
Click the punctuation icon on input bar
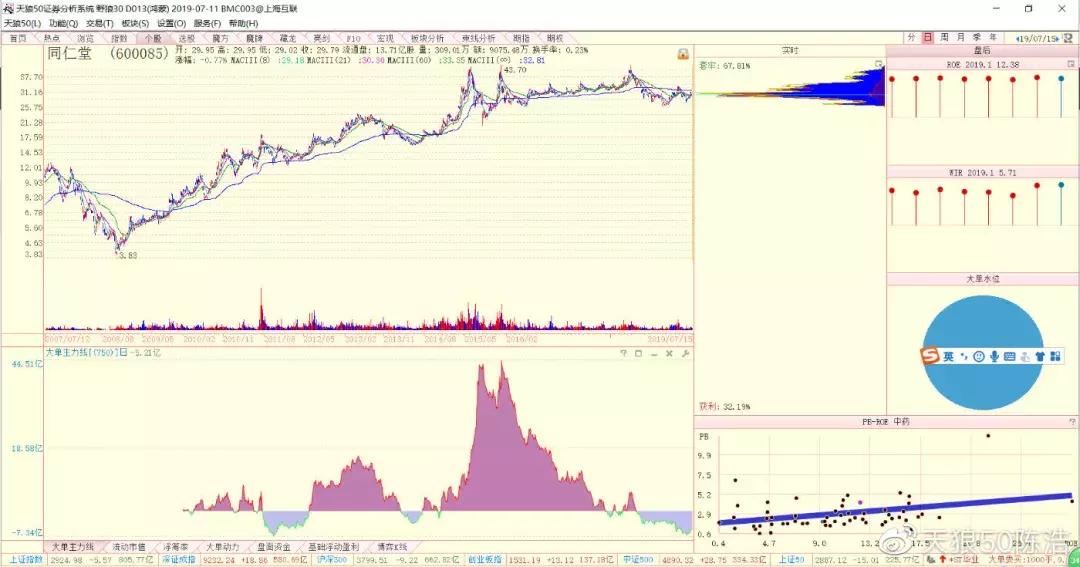(964, 356)
